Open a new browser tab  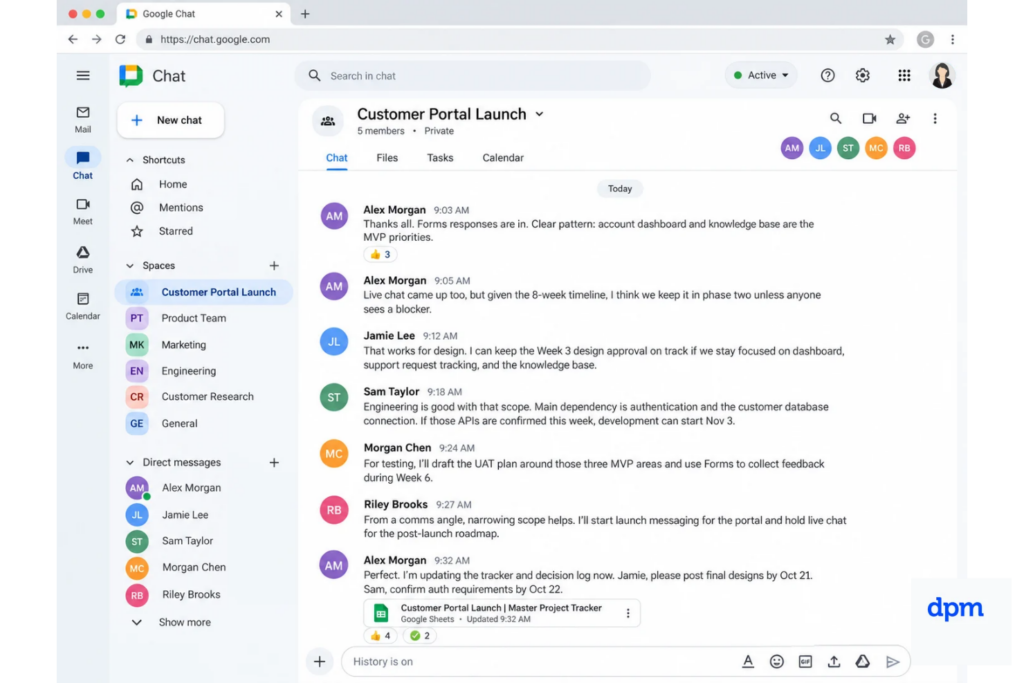click(305, 14)
